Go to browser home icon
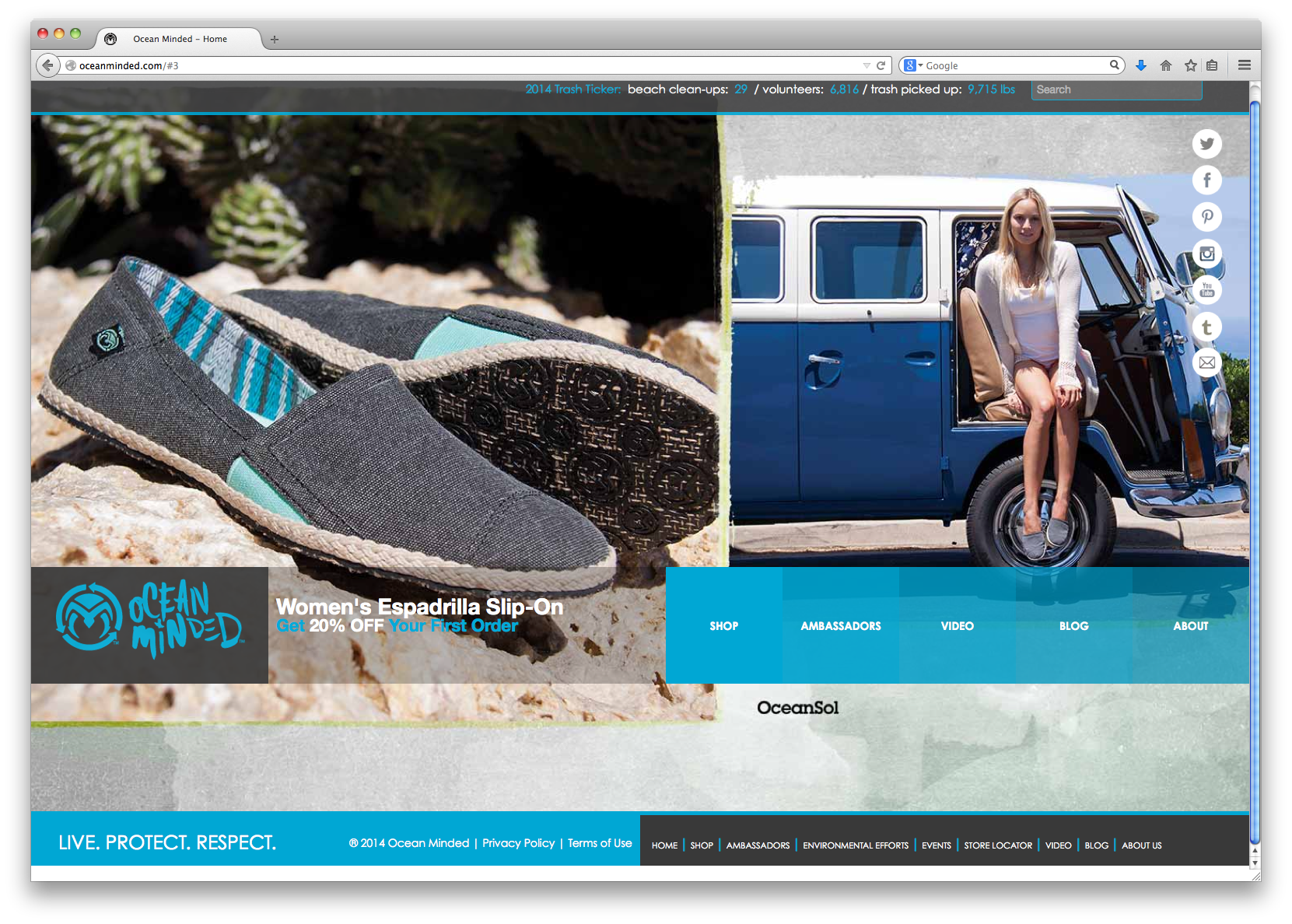1292x924 pixels. (1165, 65)
